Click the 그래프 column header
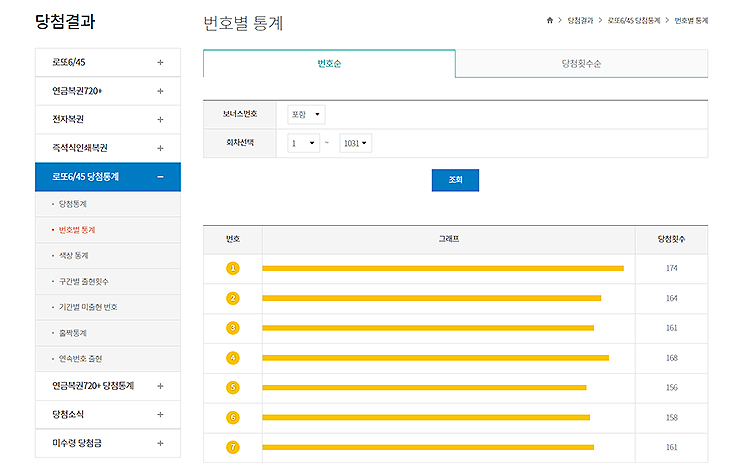This screenshot has width=740, height=463. coord(449,239)
